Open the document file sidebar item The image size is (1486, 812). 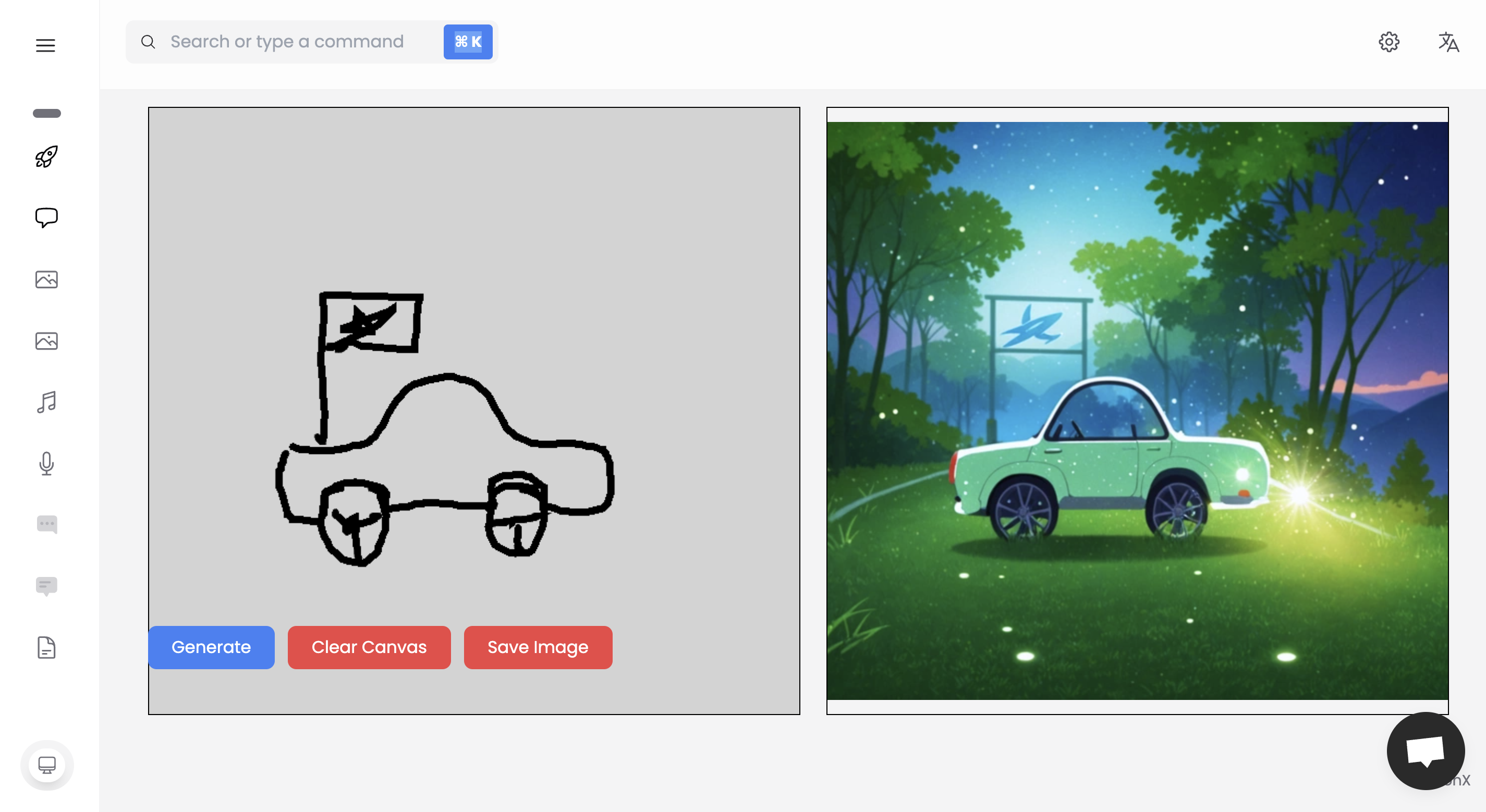(46, 647)
